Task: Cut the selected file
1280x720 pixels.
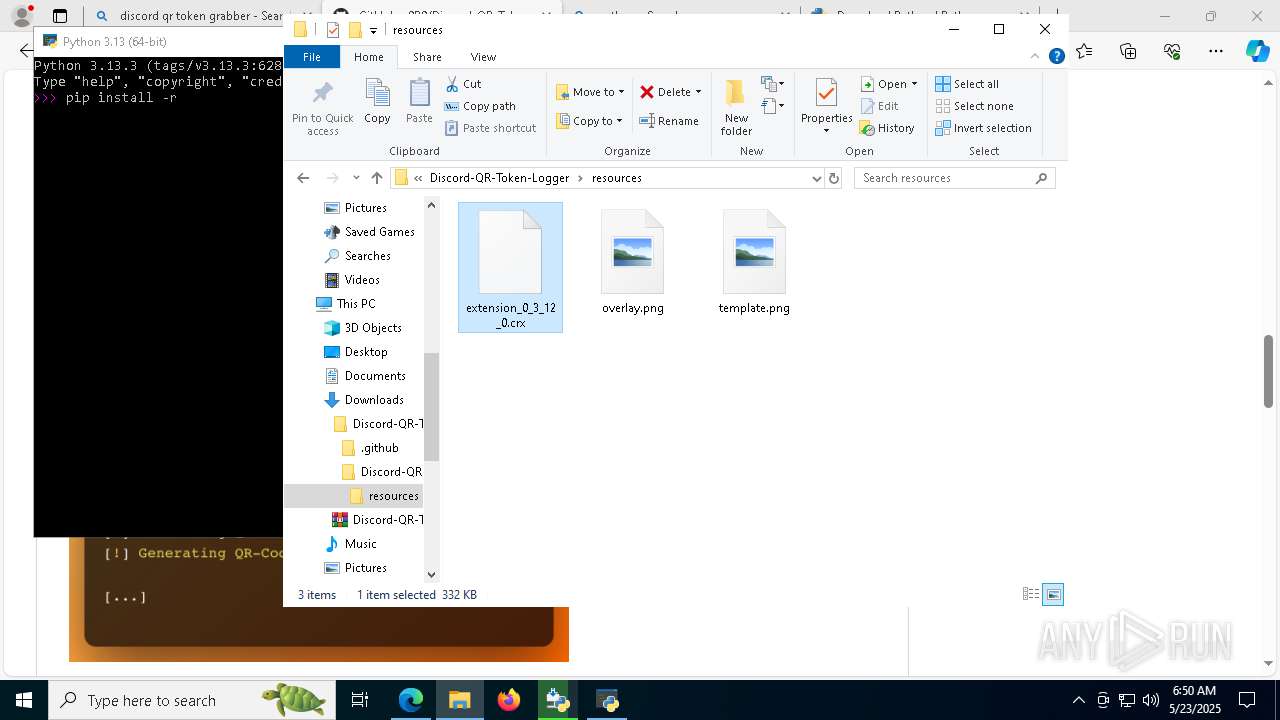Action: click(463, 84)
